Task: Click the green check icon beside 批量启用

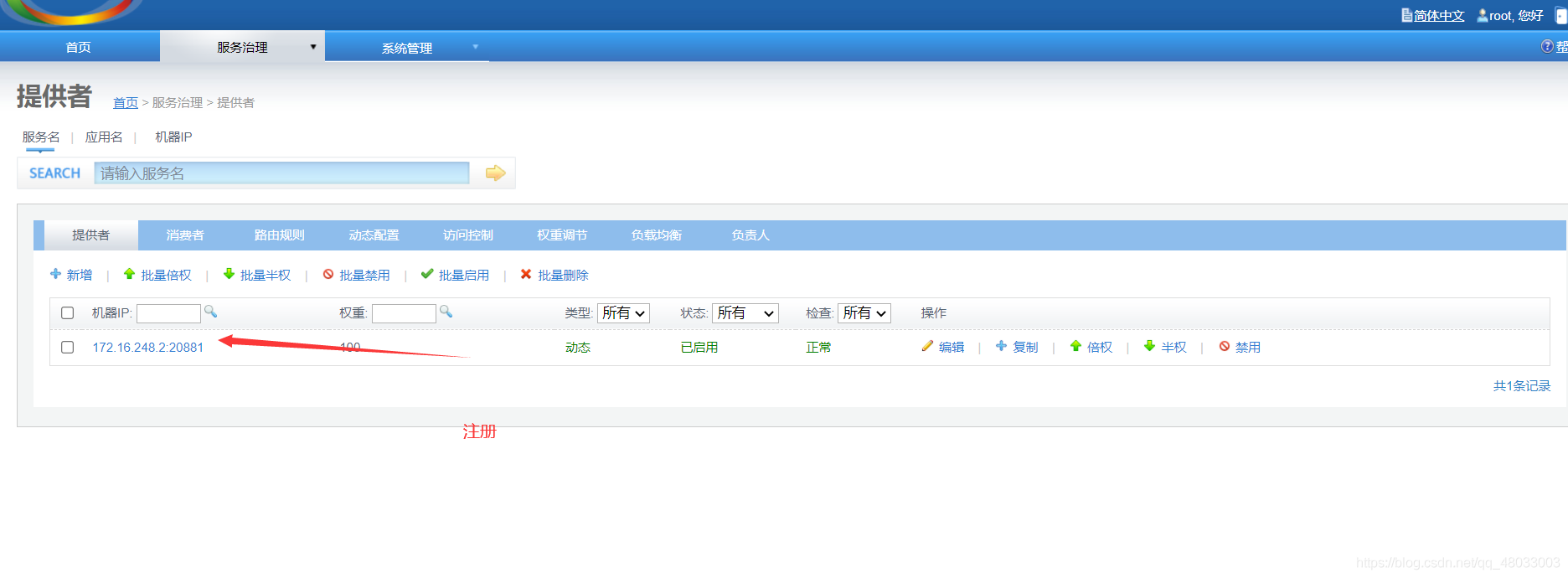Action: point(427,274)
